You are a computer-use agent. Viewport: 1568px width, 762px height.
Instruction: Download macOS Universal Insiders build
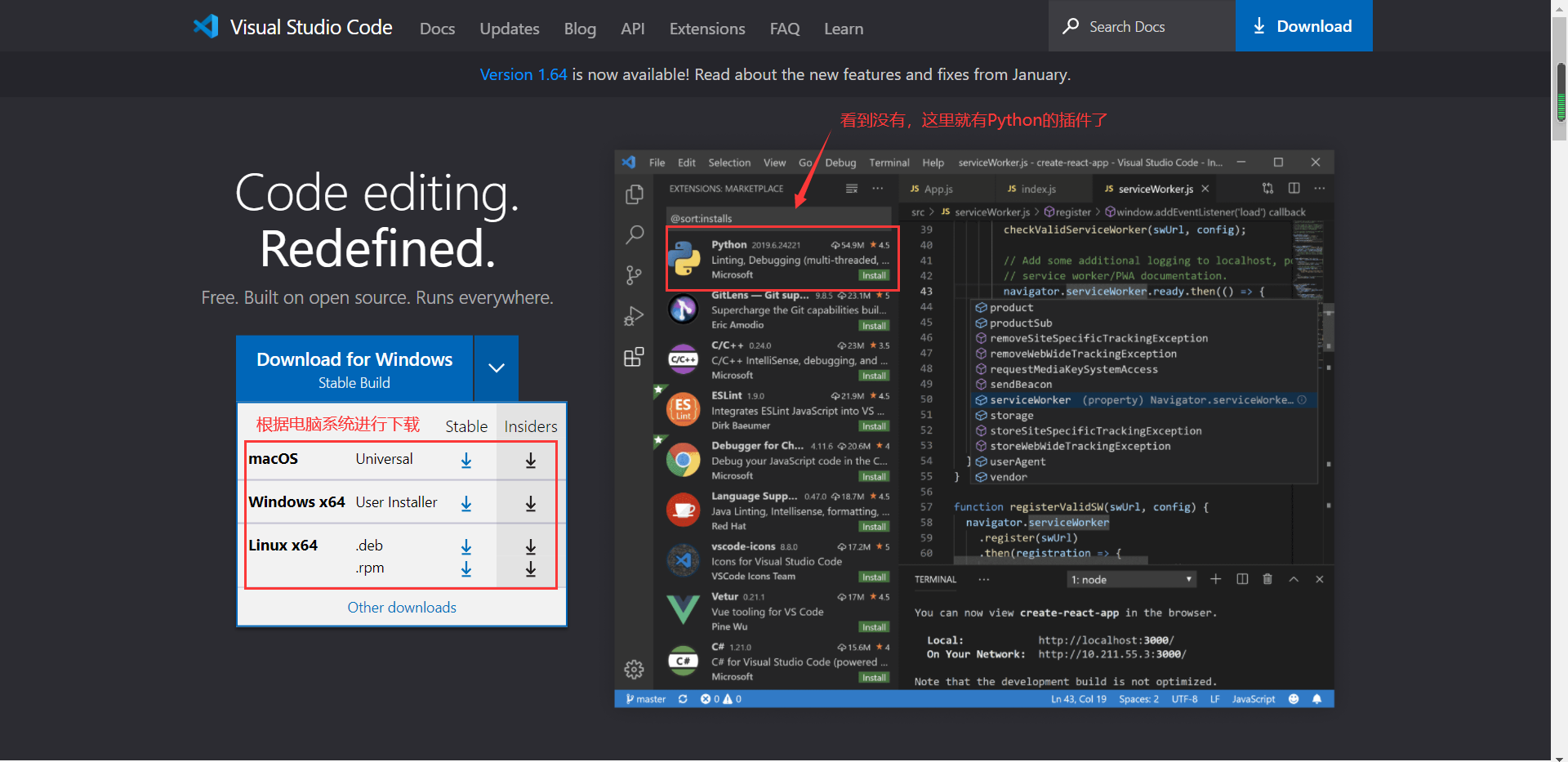(x=531, y=461)
